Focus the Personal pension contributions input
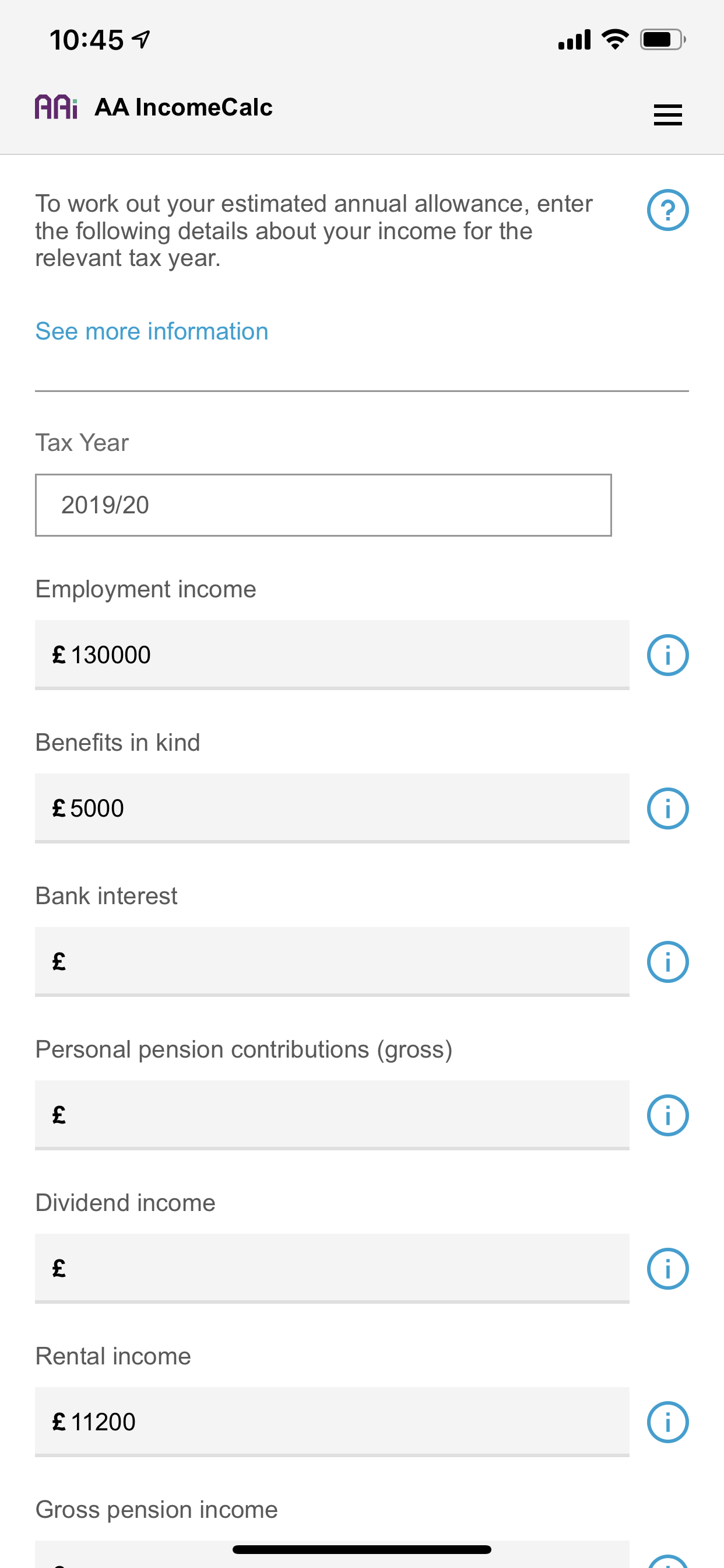This screenshot has height=1568, width=724. (x=332, y=1115)
